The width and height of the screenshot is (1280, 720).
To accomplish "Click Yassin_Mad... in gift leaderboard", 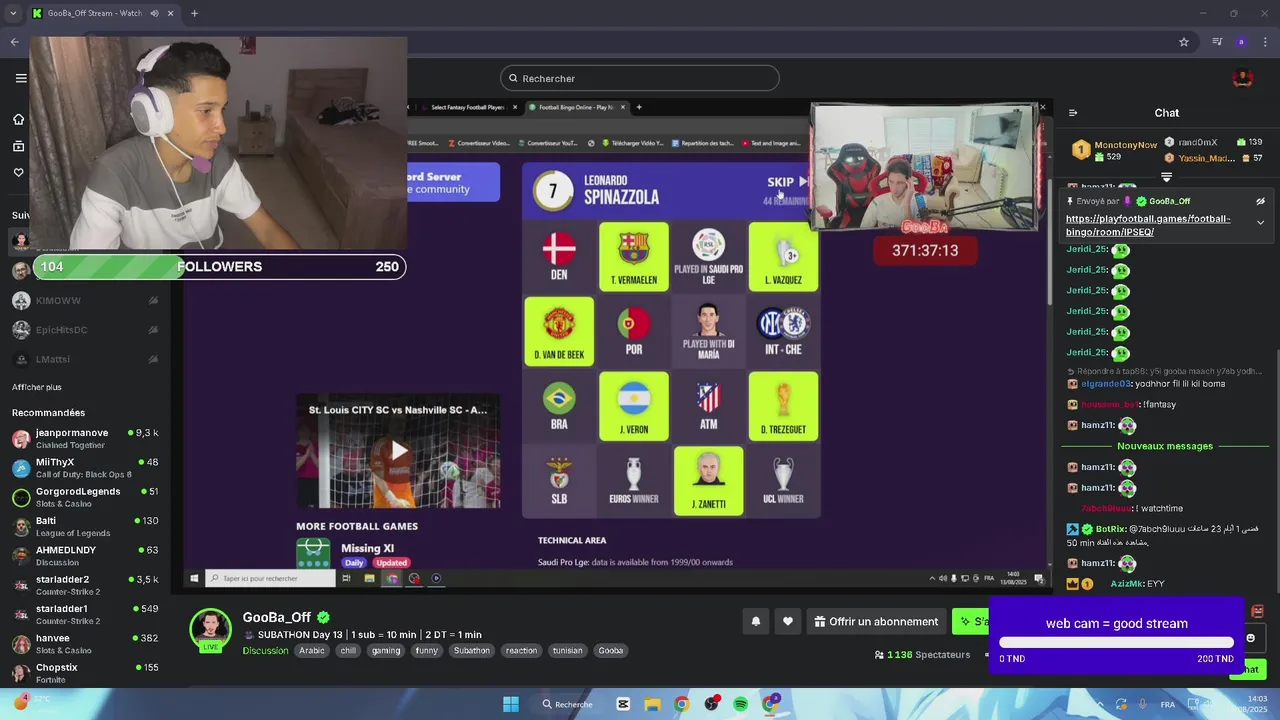I will pos(1206,158).
